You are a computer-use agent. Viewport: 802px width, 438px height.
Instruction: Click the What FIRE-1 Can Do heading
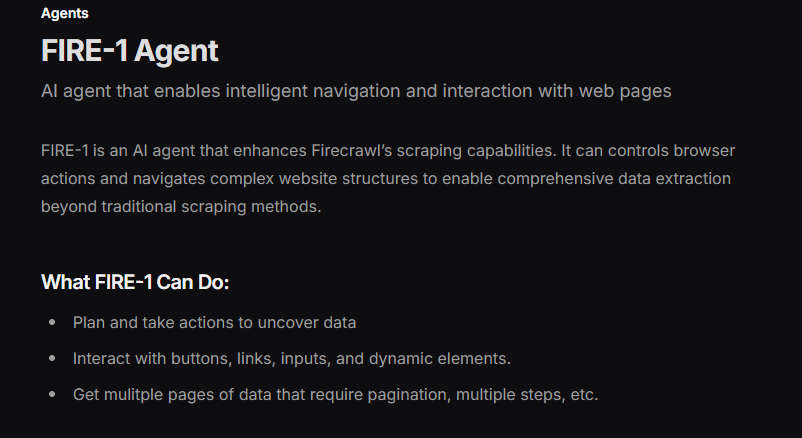point(135,282)
